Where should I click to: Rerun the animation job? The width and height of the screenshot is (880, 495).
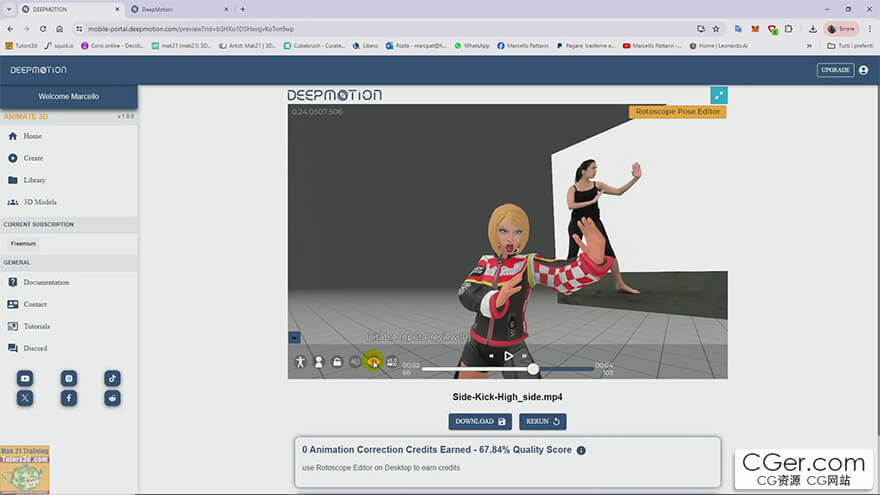(543, 421)
